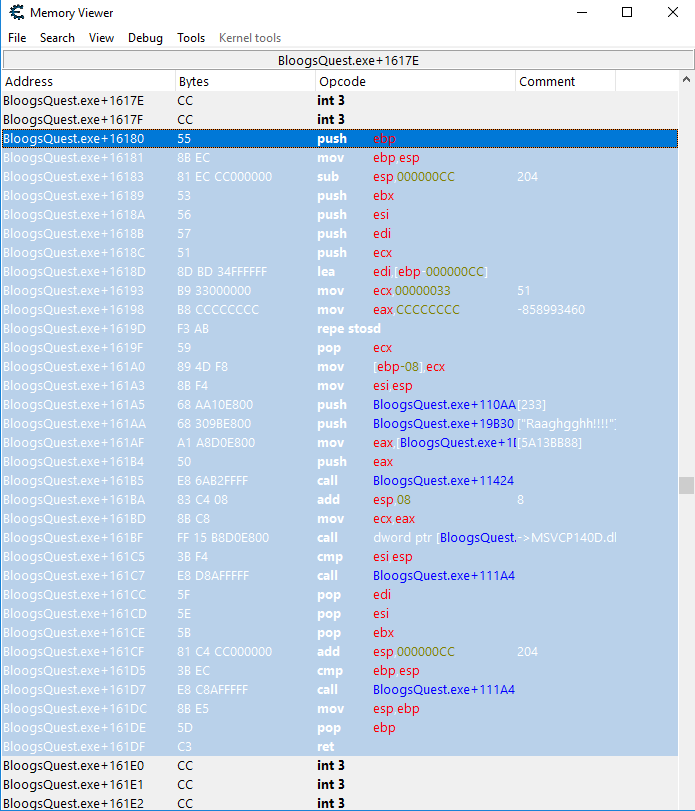
Task: Select the row at BloogsQuest.exe+1617F
Action: pyautogui.click(x=340, y=119)
